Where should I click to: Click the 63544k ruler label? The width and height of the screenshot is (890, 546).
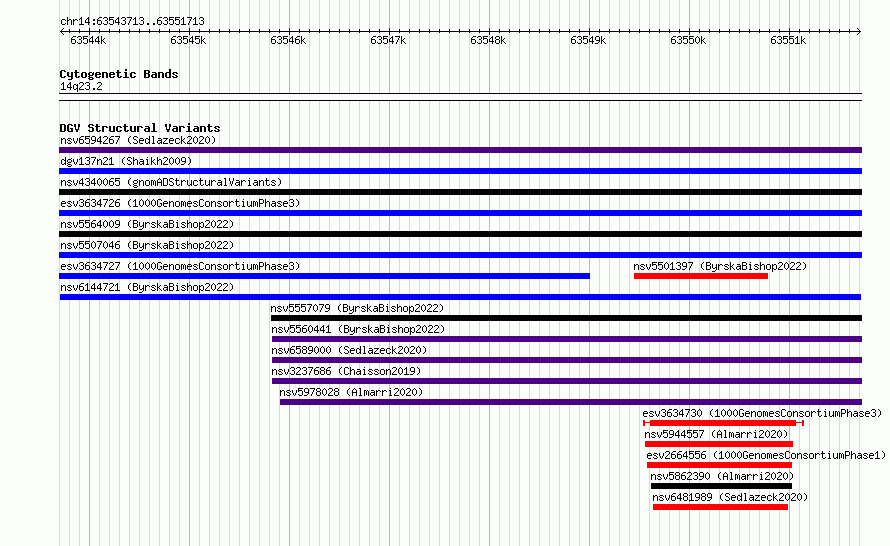pos(88,40)
